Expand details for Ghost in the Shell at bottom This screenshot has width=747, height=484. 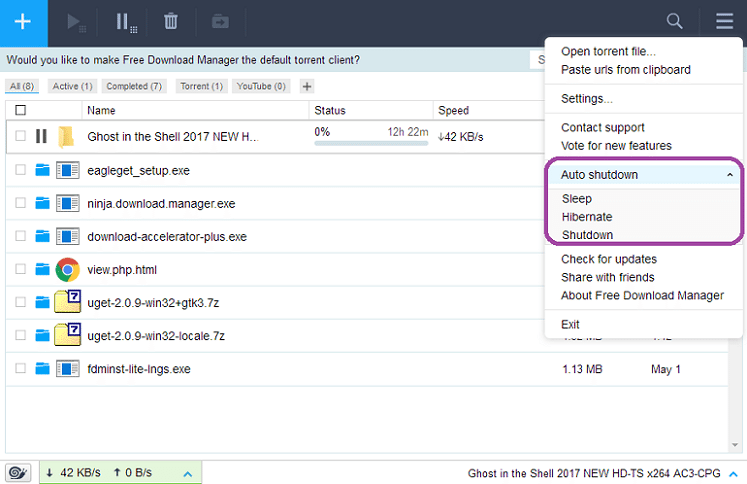coord(734,474)
